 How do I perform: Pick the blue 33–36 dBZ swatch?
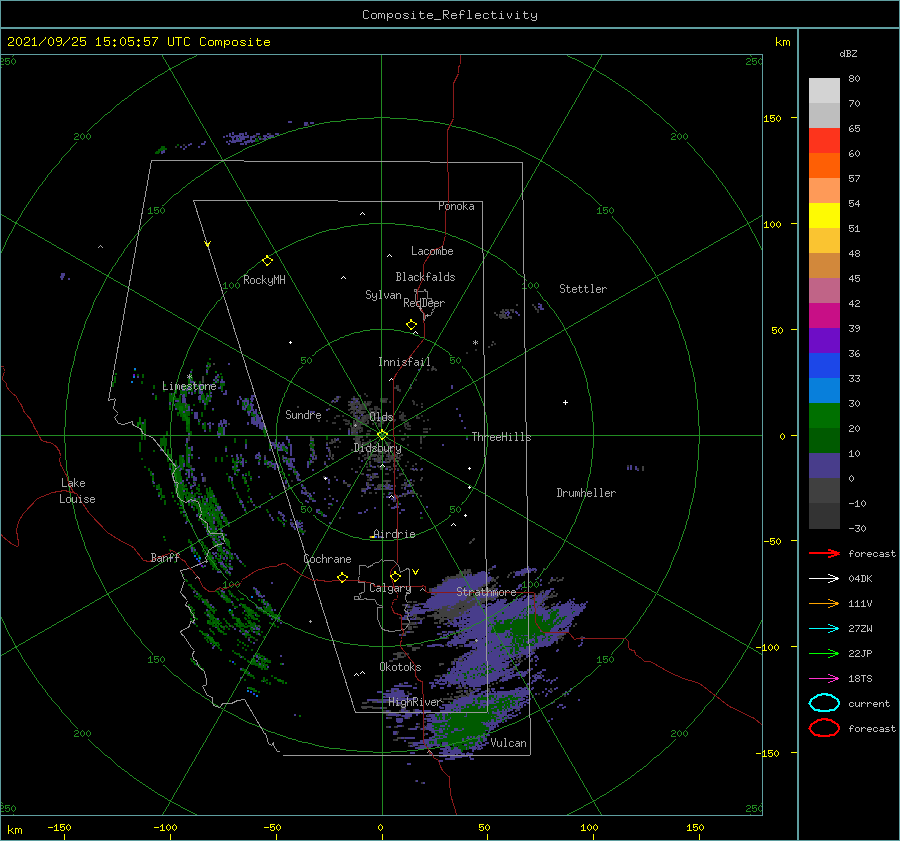tap(824, 365)
